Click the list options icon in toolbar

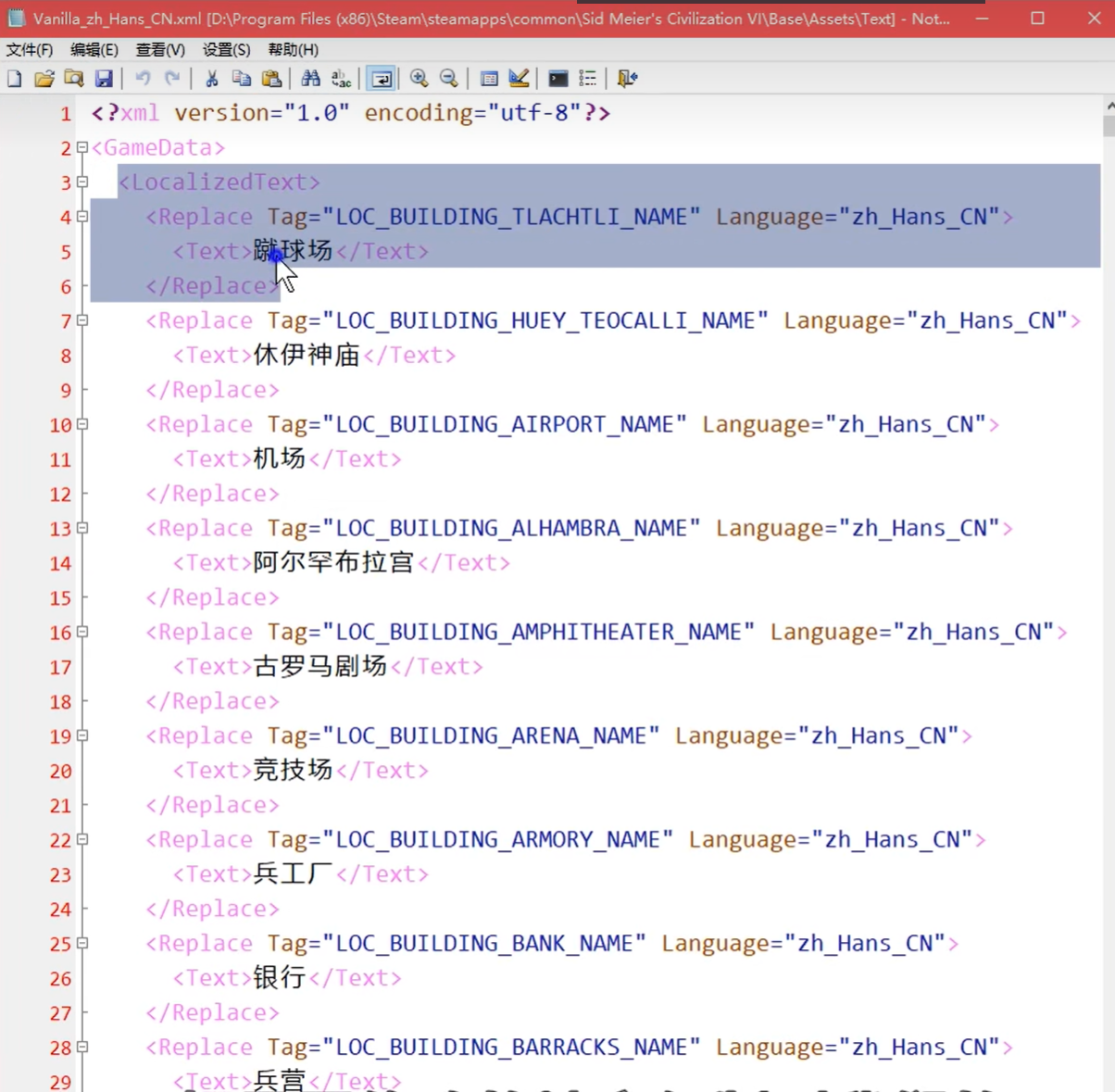pyautogui.click(x=587, y=79)
